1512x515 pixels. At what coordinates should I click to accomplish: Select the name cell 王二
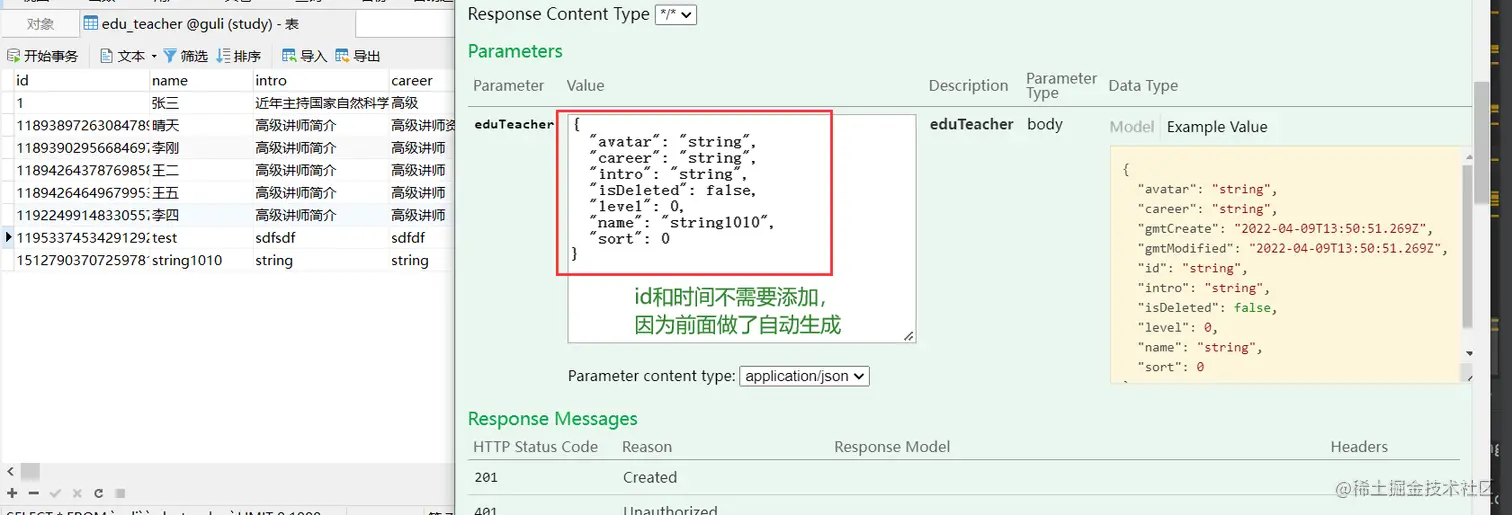point(201,170)
